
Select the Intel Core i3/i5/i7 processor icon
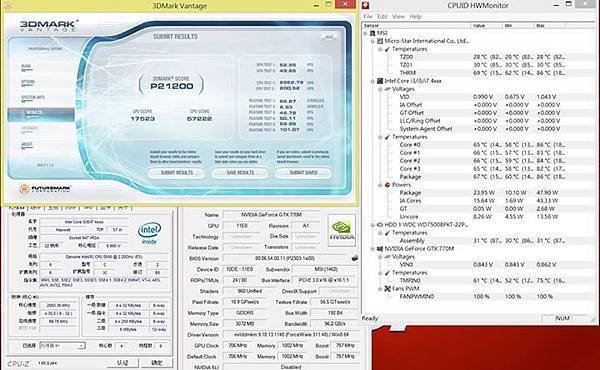pyautogui.click(x=380, y=81)
